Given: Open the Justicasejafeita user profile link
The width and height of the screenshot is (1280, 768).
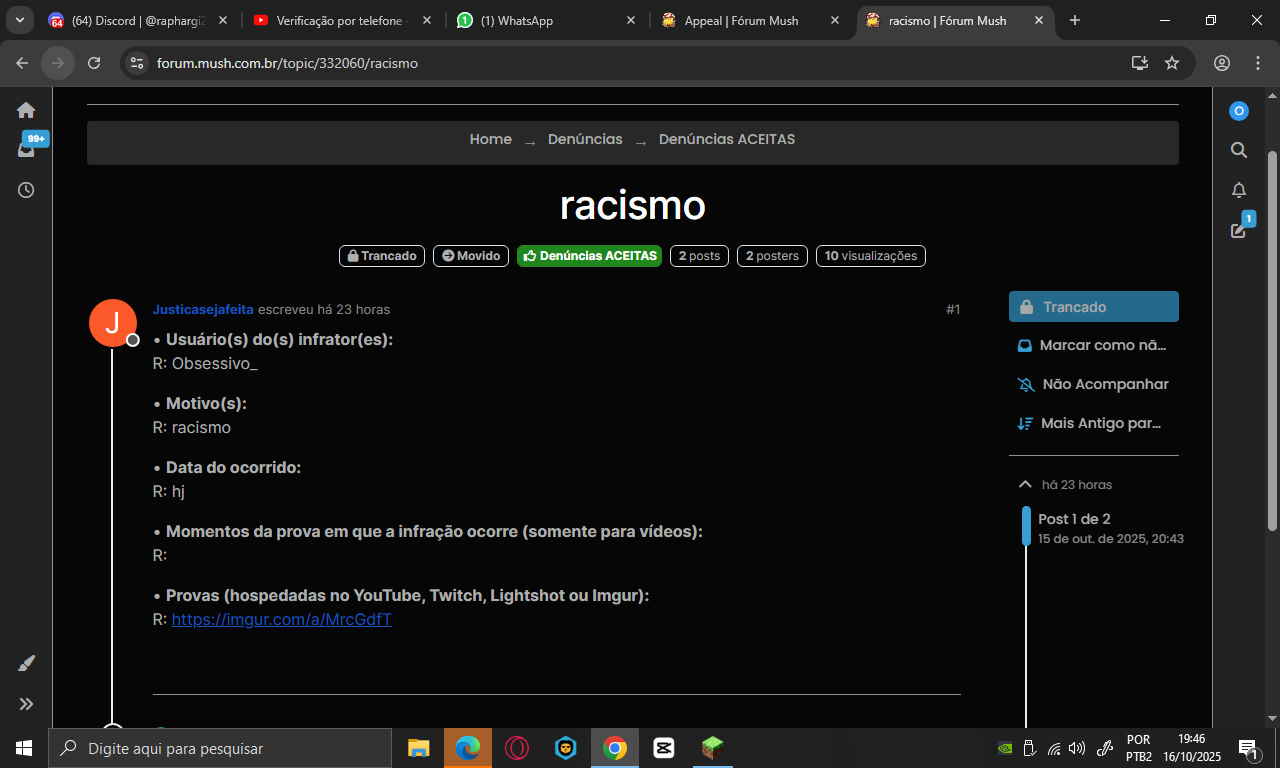Looking at the screenshot, I should pos(203,310).
